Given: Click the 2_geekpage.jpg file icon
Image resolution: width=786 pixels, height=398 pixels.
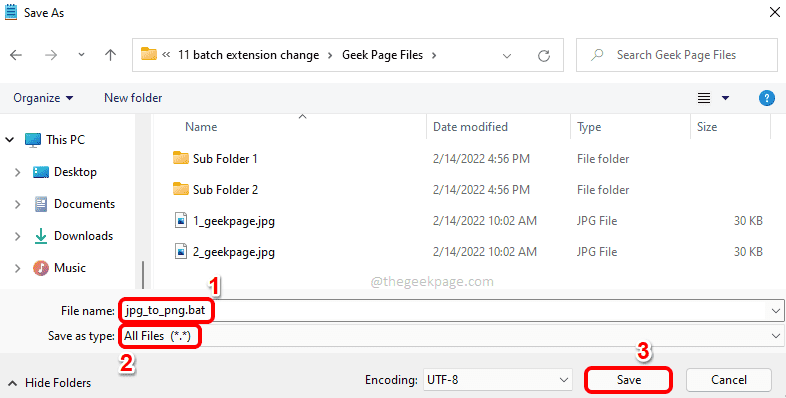Looking at the screenshot, I should [x=181, y=251].
